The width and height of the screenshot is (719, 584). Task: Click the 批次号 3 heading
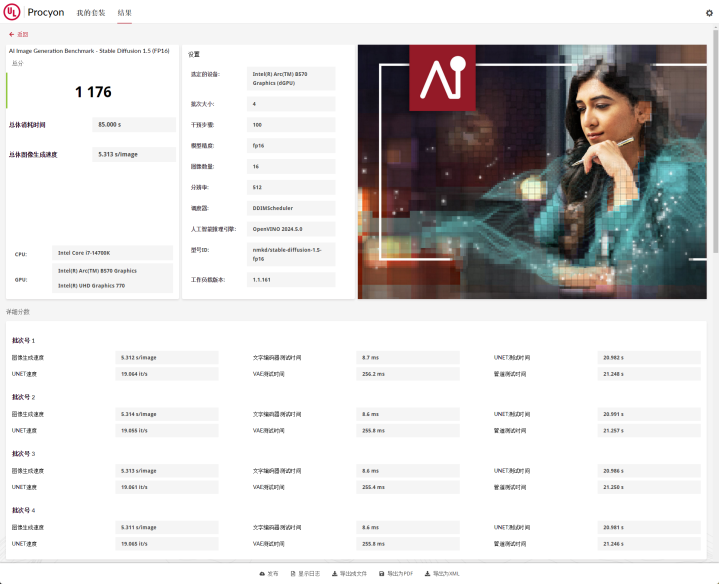click(x=23, y=454)
